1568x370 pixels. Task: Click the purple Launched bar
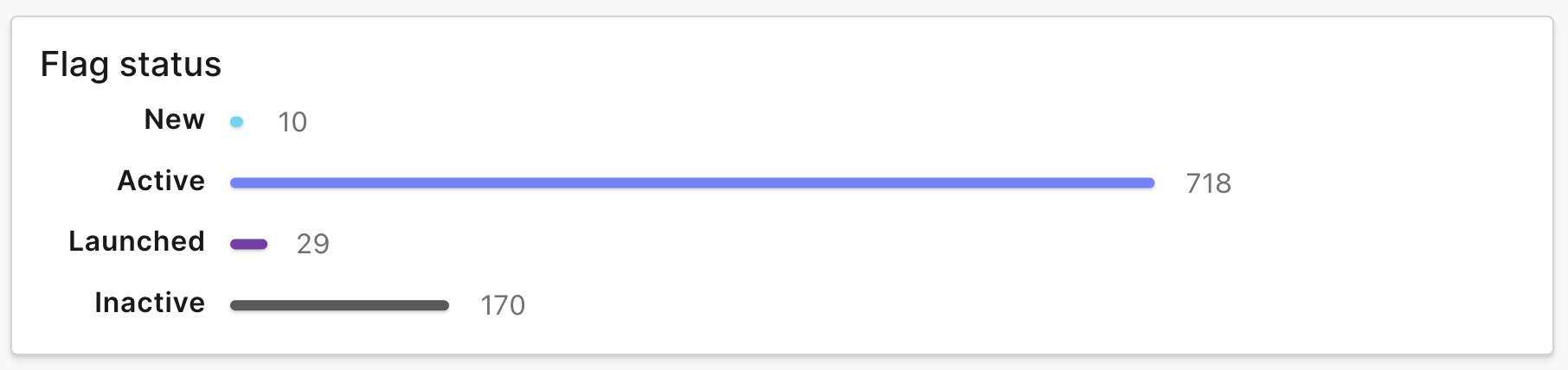tap(248, 245)
